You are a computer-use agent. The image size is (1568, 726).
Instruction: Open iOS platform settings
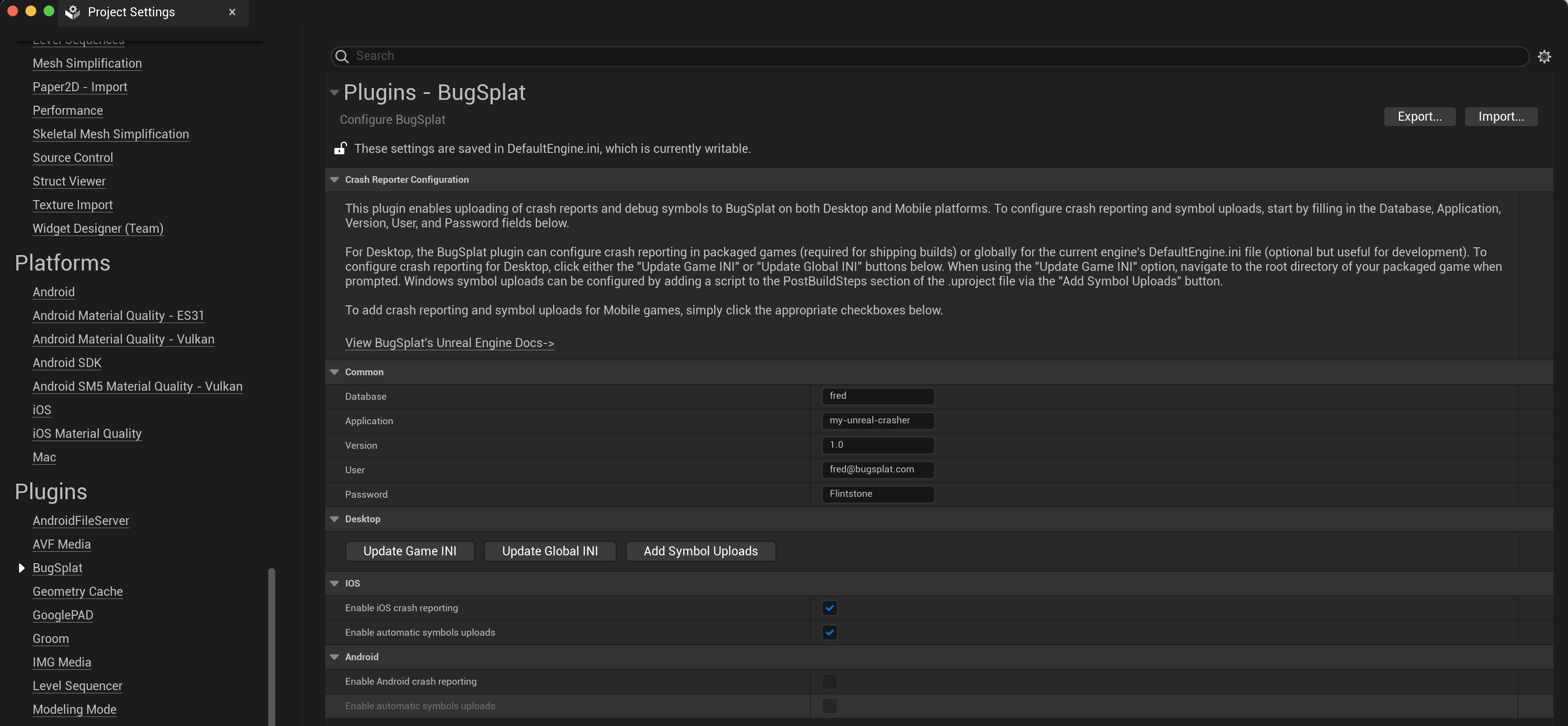(x=42, y=410)
